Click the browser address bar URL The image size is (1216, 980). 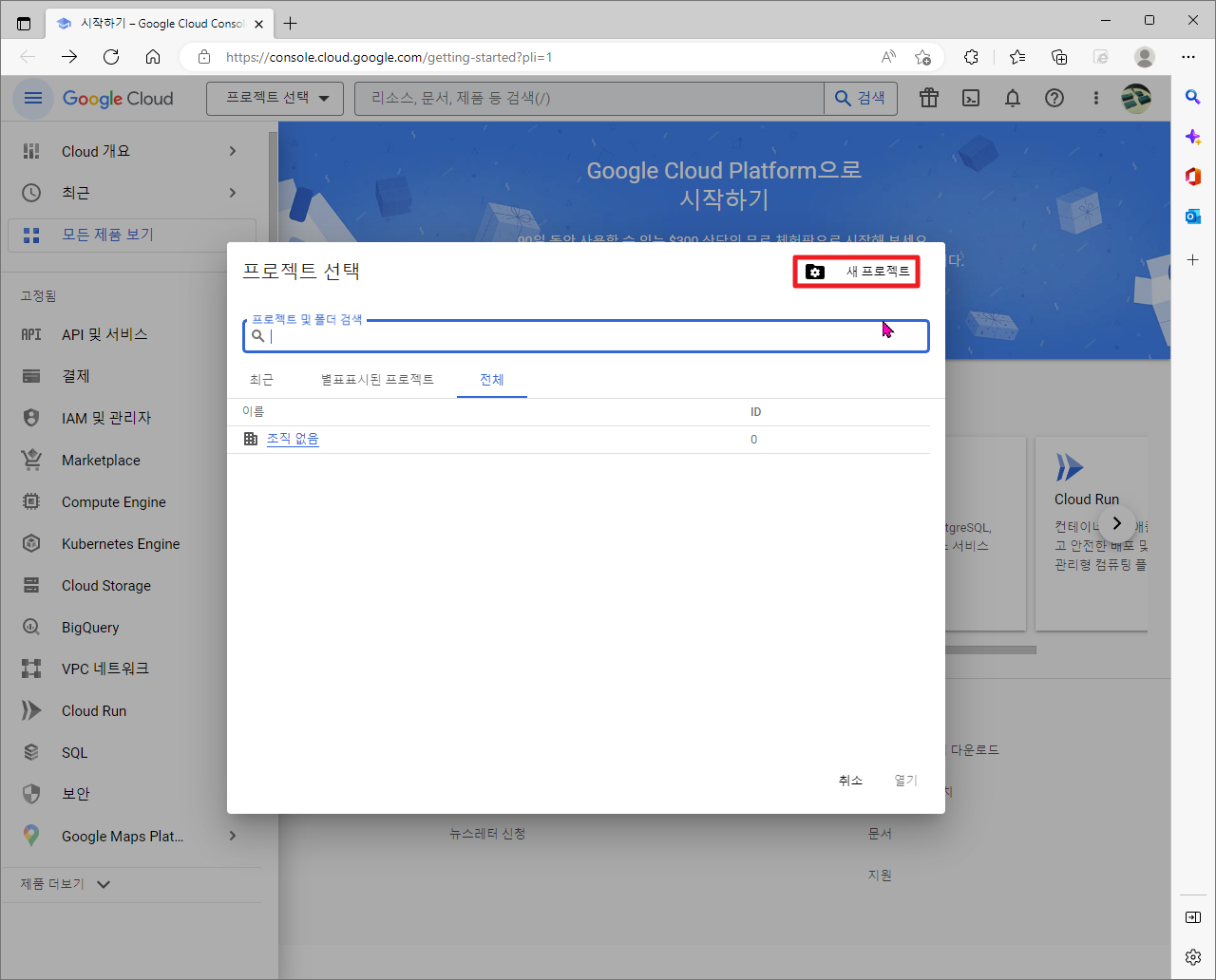click(x=389, y=57)
